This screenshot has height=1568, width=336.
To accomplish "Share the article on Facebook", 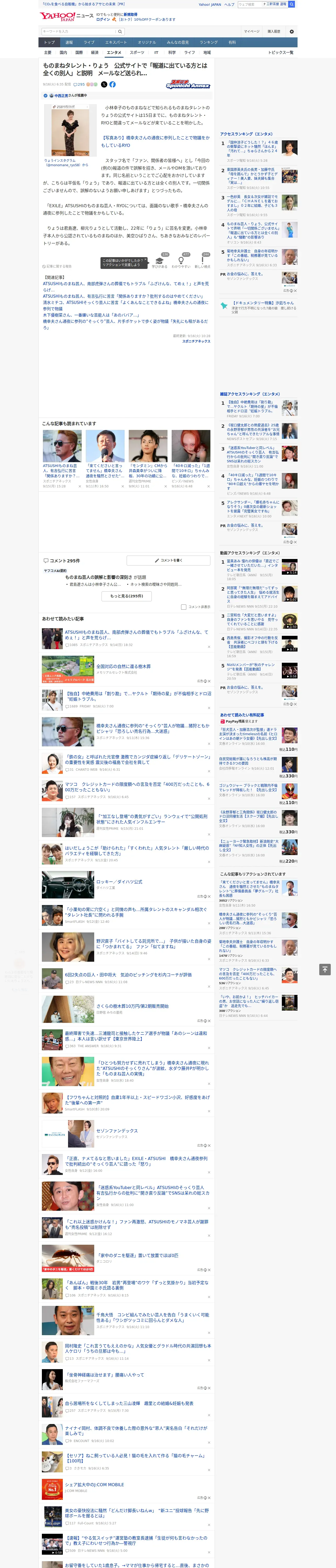I will (x=112, y=85).
